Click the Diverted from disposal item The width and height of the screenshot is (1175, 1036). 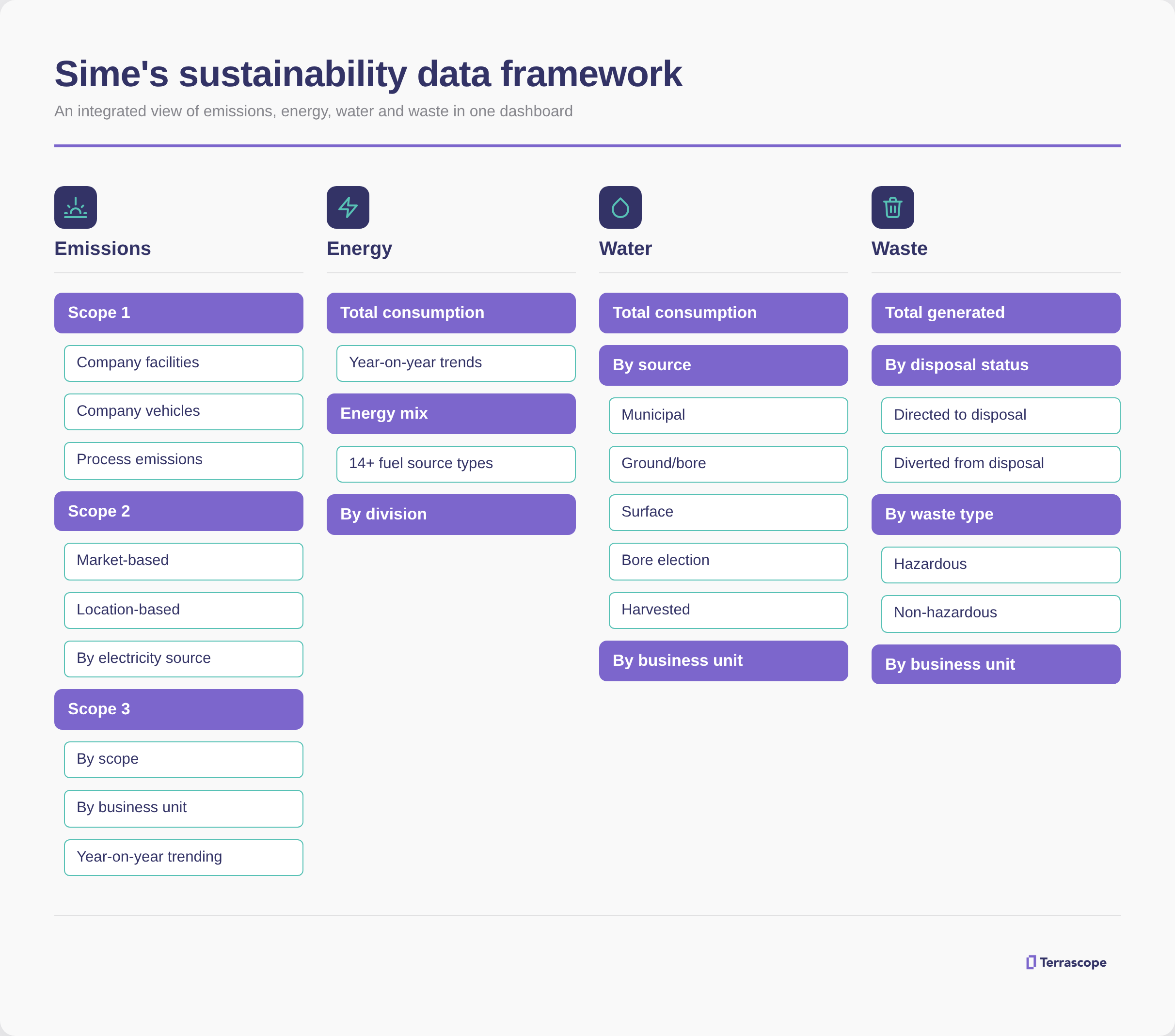click(x=1000, y=464)
